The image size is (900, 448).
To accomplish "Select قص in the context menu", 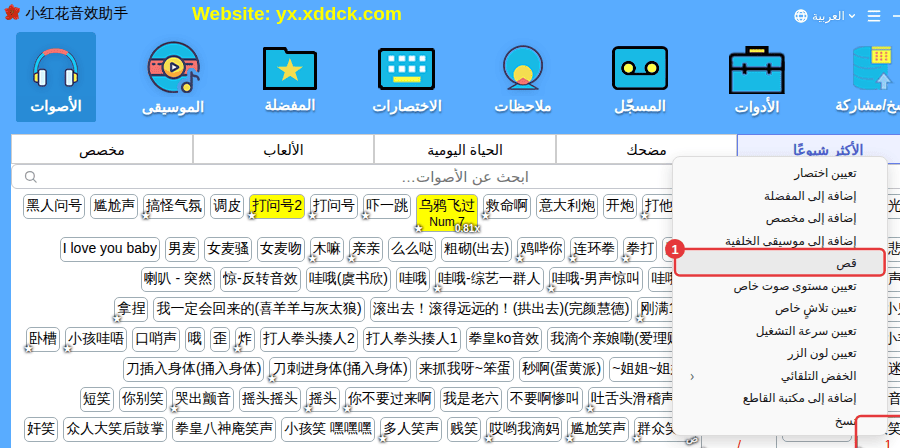I will (779, 263).
